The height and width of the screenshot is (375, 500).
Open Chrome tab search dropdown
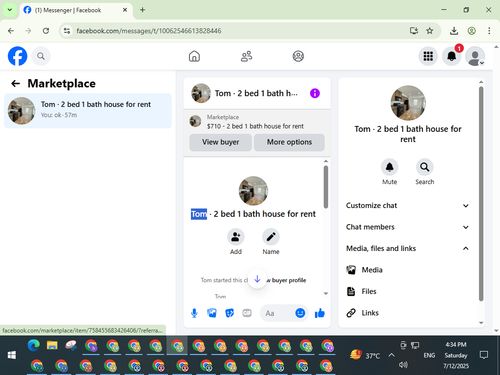(10, 10)
